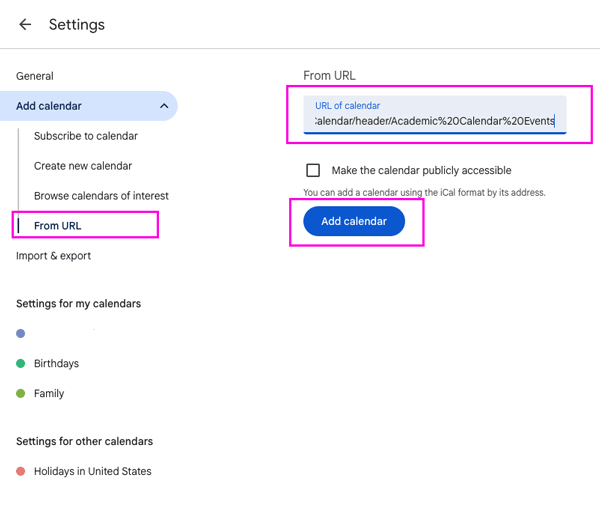
Task: Click the Settings page title
Action: pos(77,25)
